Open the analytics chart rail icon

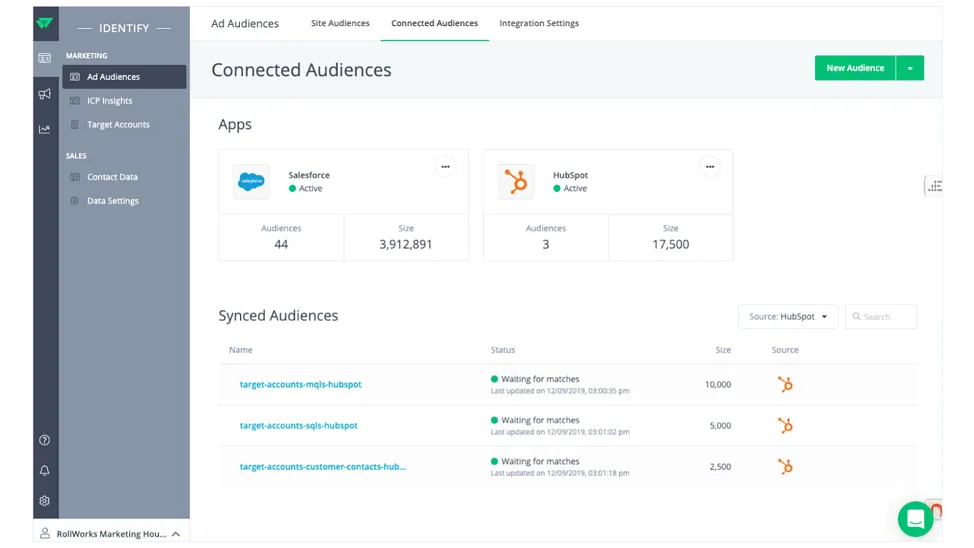click(x=45, y=129)
